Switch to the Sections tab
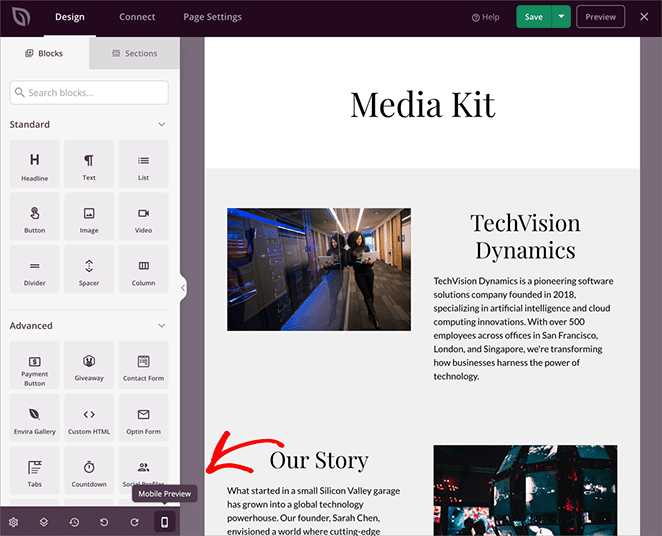 [x=134, y=54]
